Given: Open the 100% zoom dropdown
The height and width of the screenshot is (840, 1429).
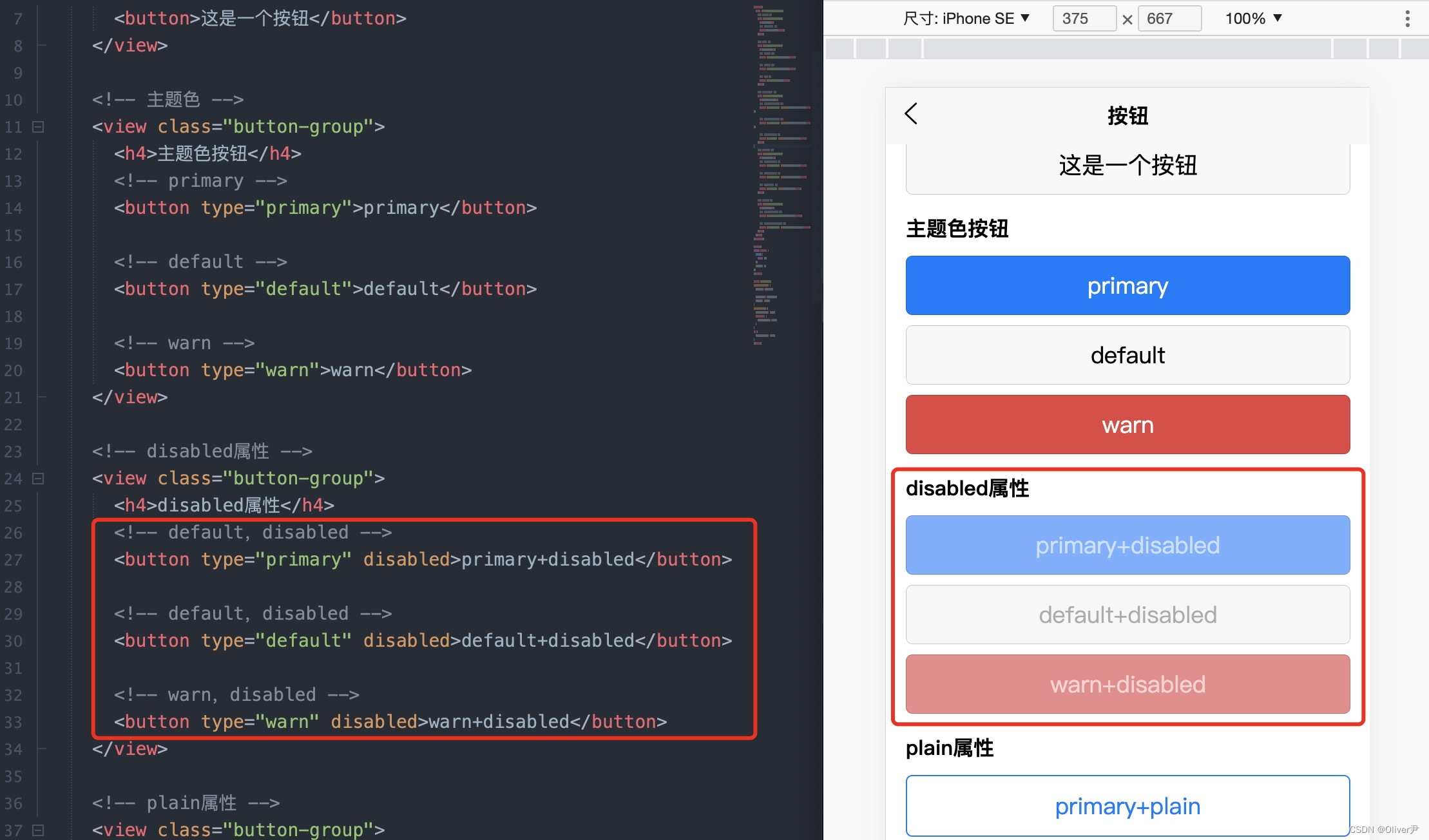Looking at the screenshot, I should click(1253, 19).
